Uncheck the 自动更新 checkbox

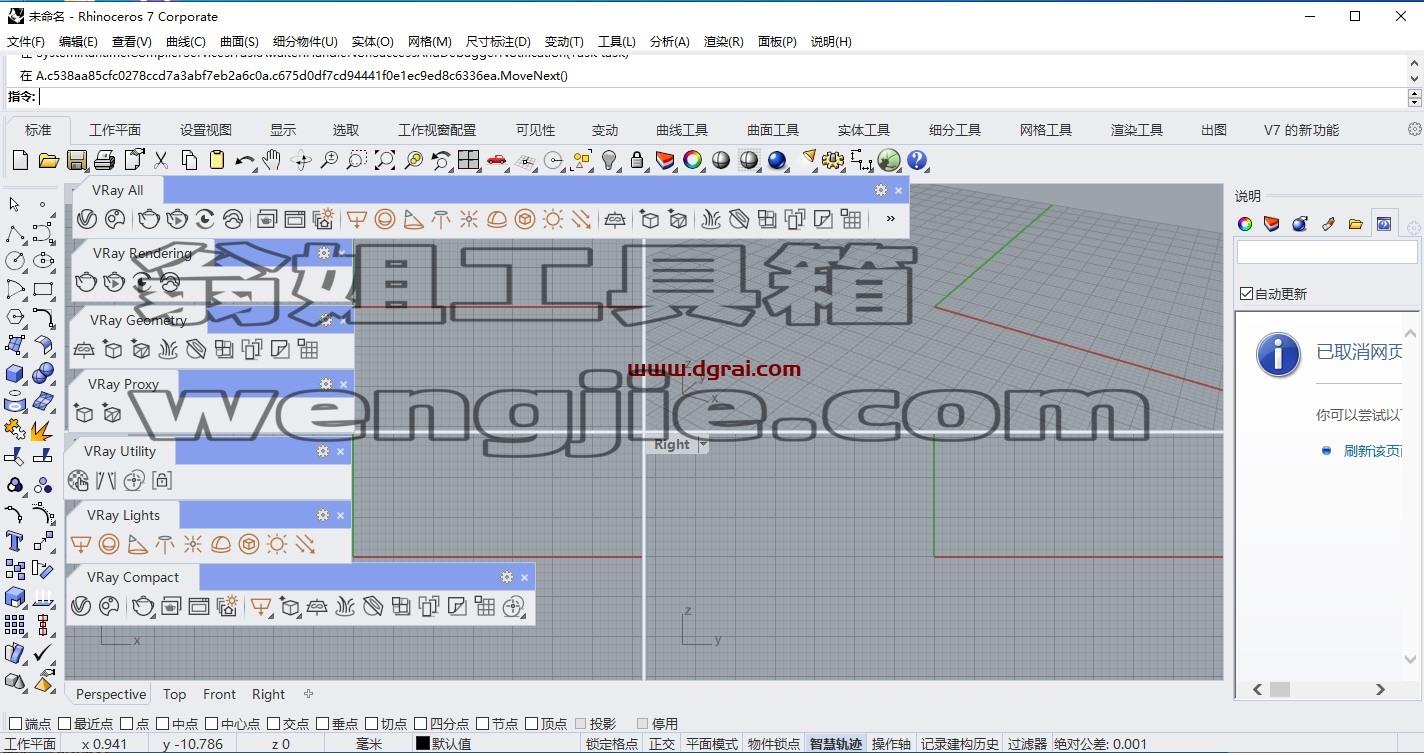point(1246,293)
